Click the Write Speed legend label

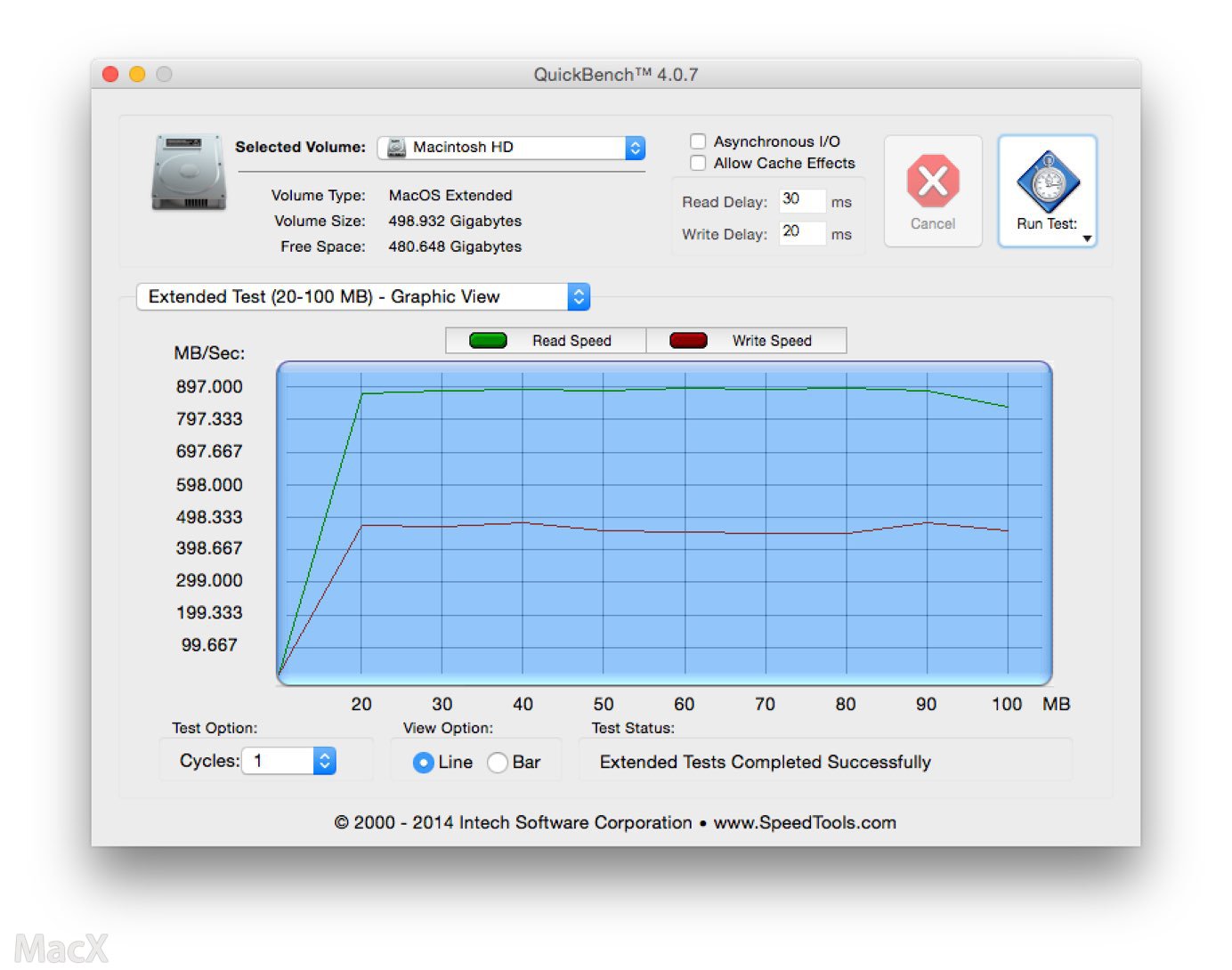tap(772, 340)
